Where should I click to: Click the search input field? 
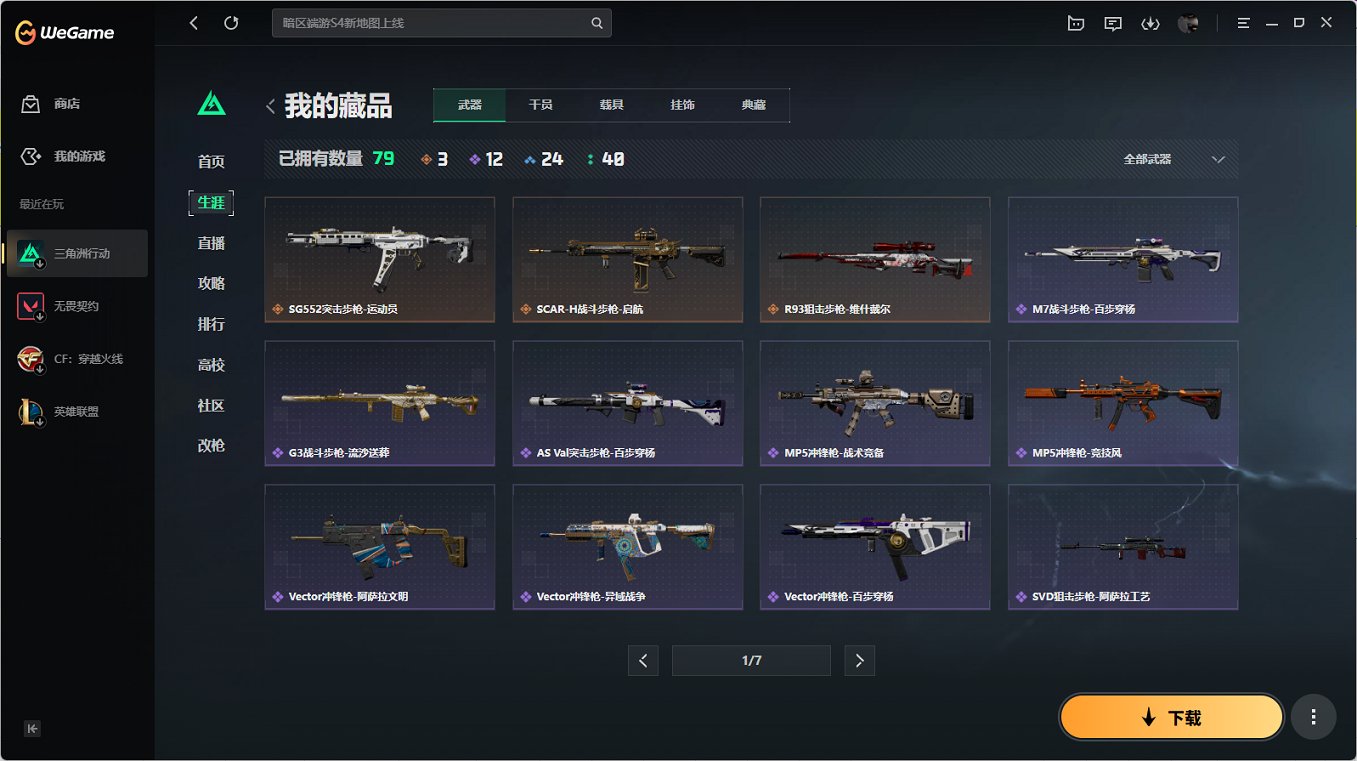[441, 23]
